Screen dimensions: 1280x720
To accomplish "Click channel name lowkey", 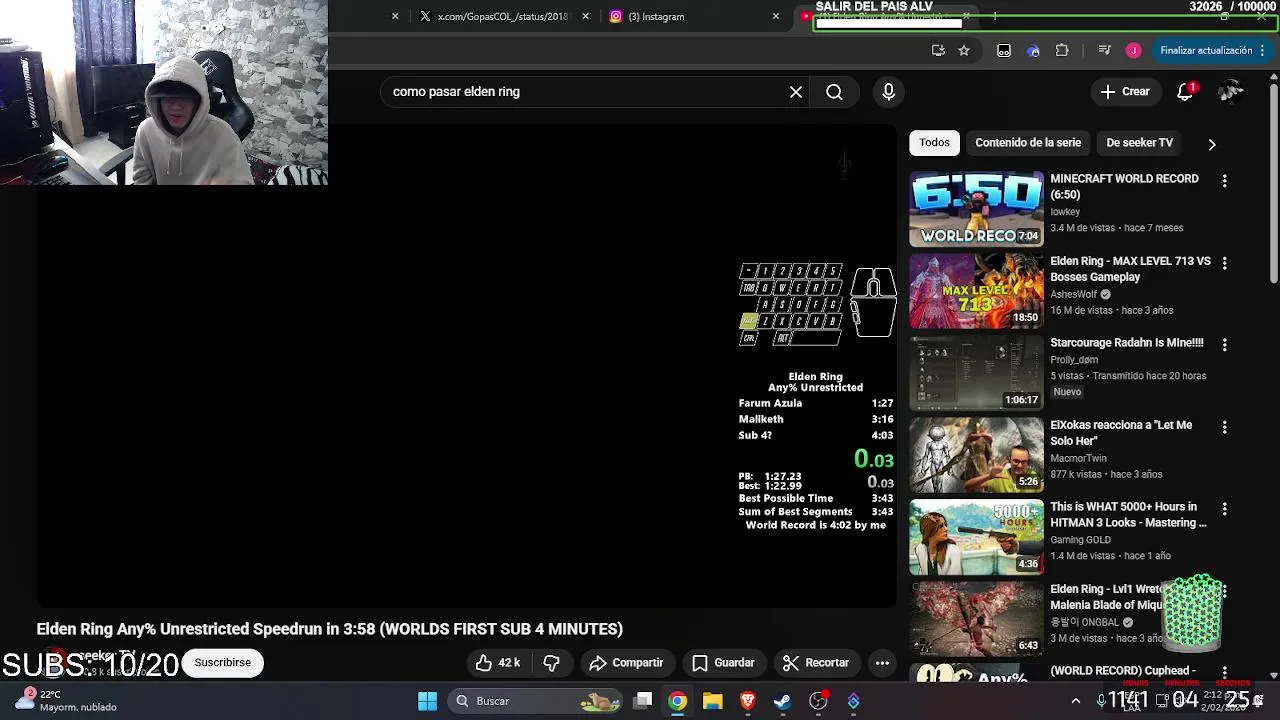I will coord(1065,212).
